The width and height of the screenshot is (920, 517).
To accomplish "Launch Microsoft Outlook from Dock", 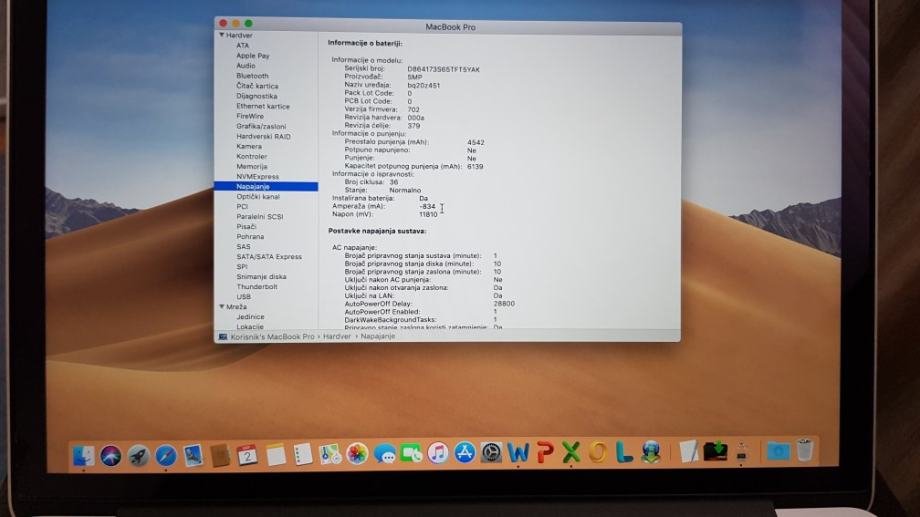I will pos(598,452).
